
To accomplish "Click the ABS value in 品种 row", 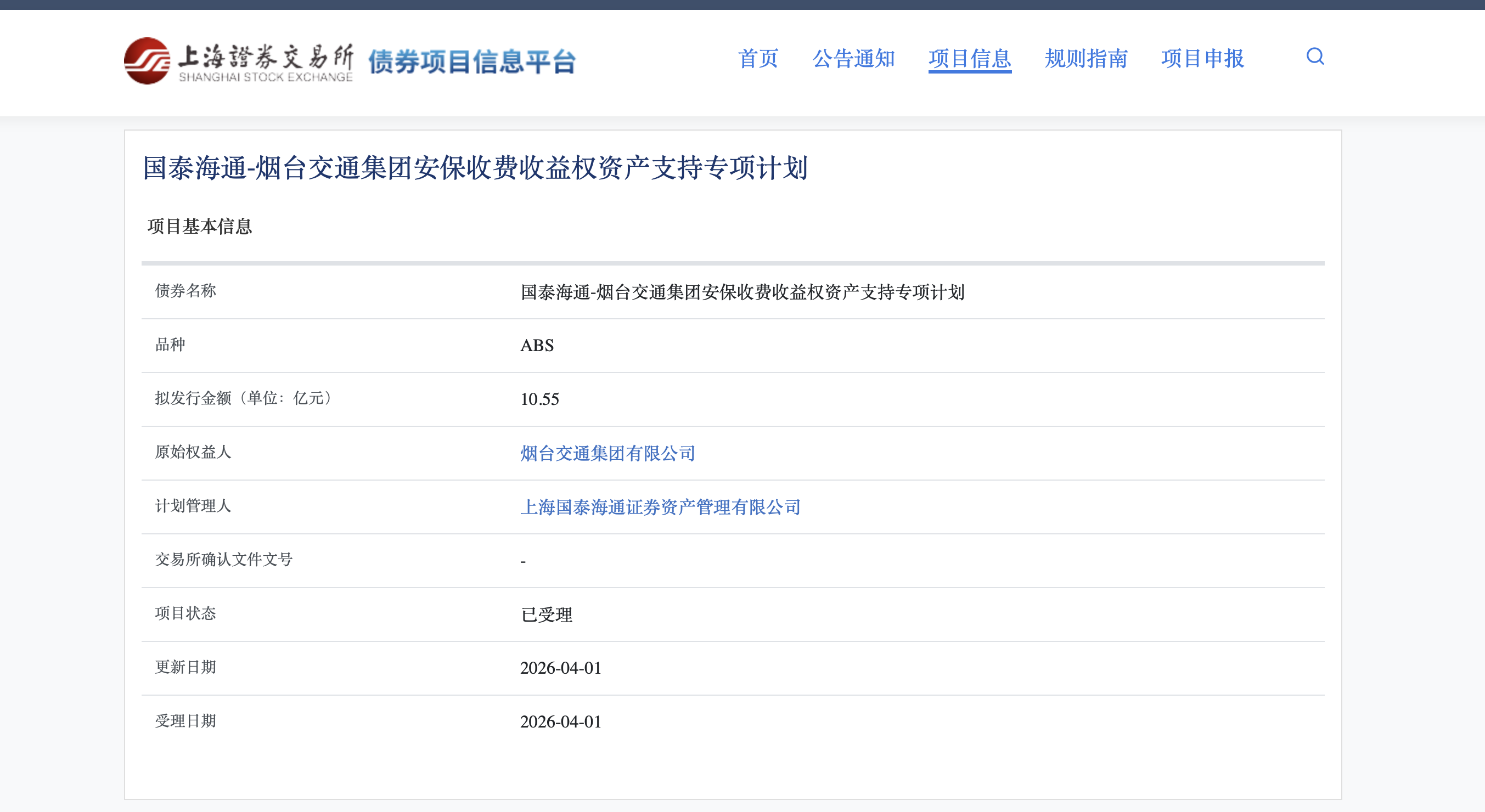I will tap(537, 346).
